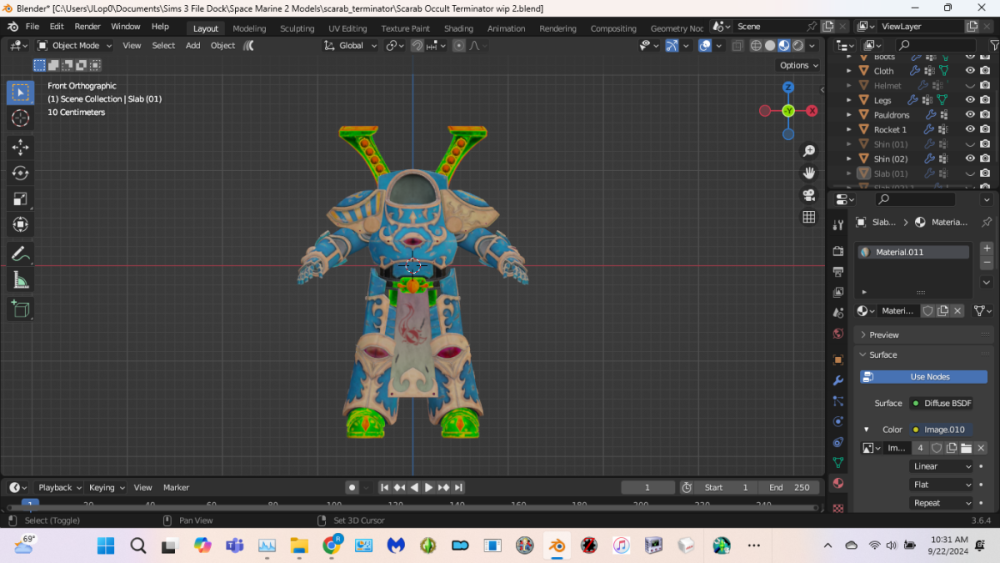The width and height of the screenshot is (1000, 563).
Task: Hide the Legs object with eye icon
Action: coord(969,100)
